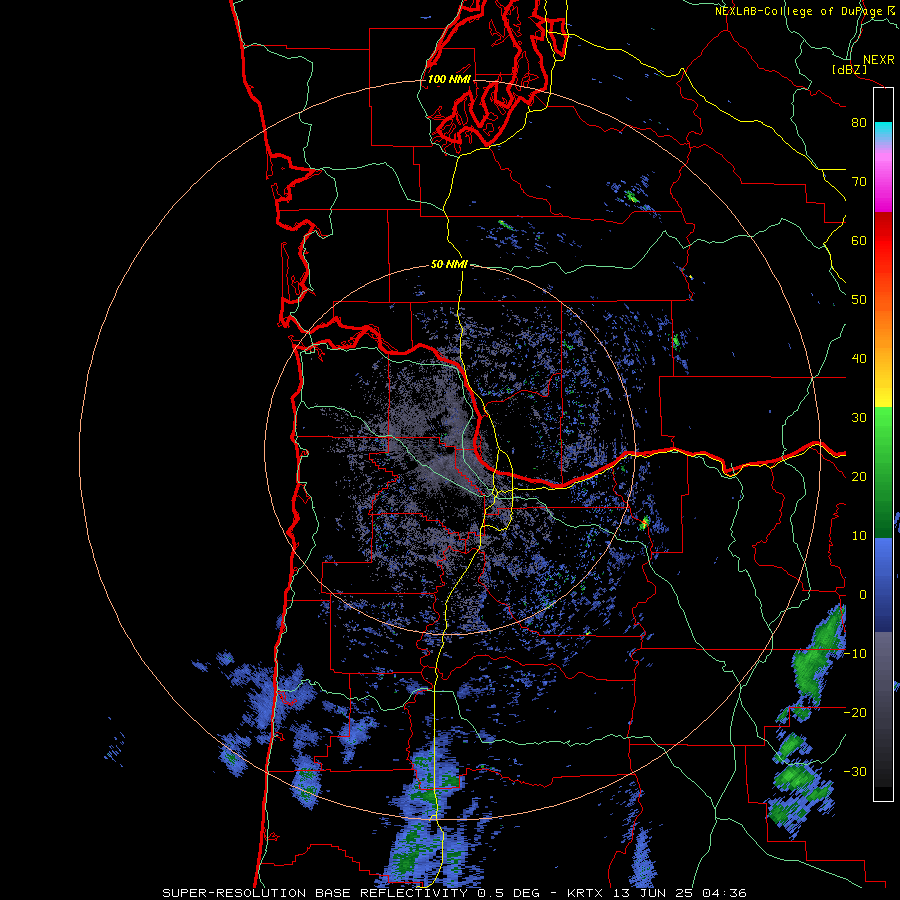900x900 pixels.
Task: Click the -30 dBZ scale value
Action: click(855, 771)
